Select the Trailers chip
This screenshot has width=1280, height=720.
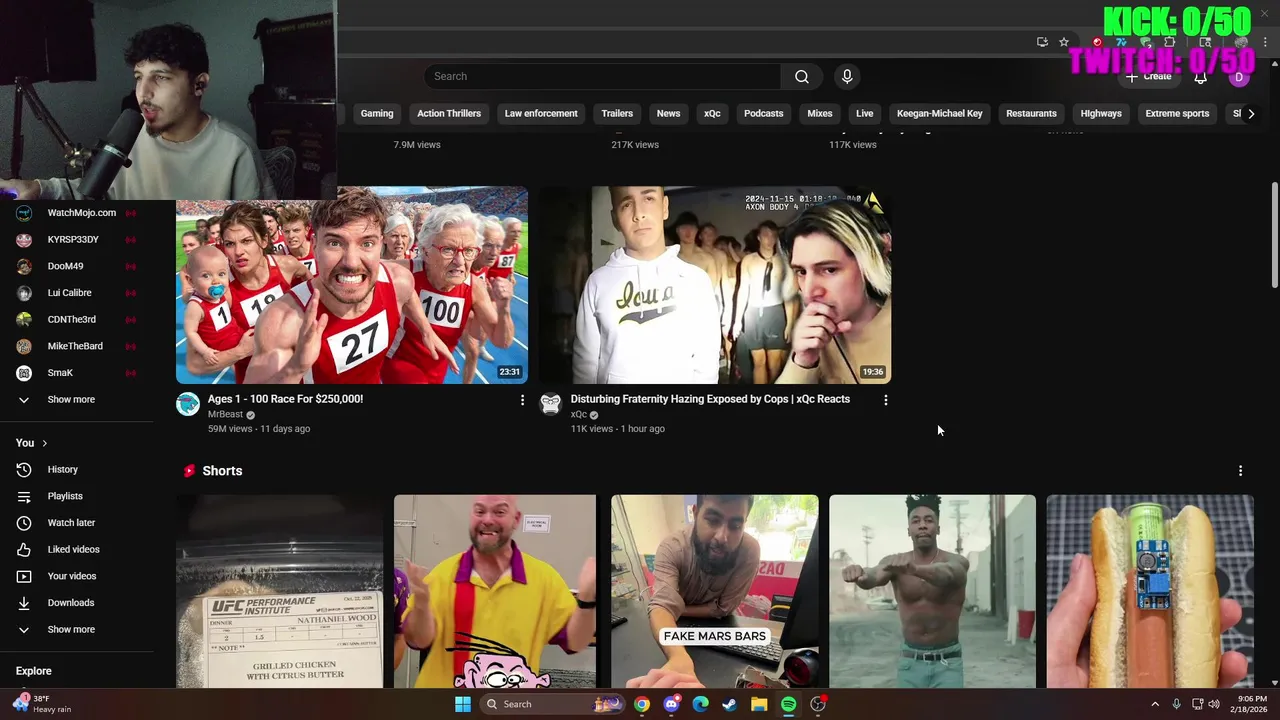pos(617,114)
